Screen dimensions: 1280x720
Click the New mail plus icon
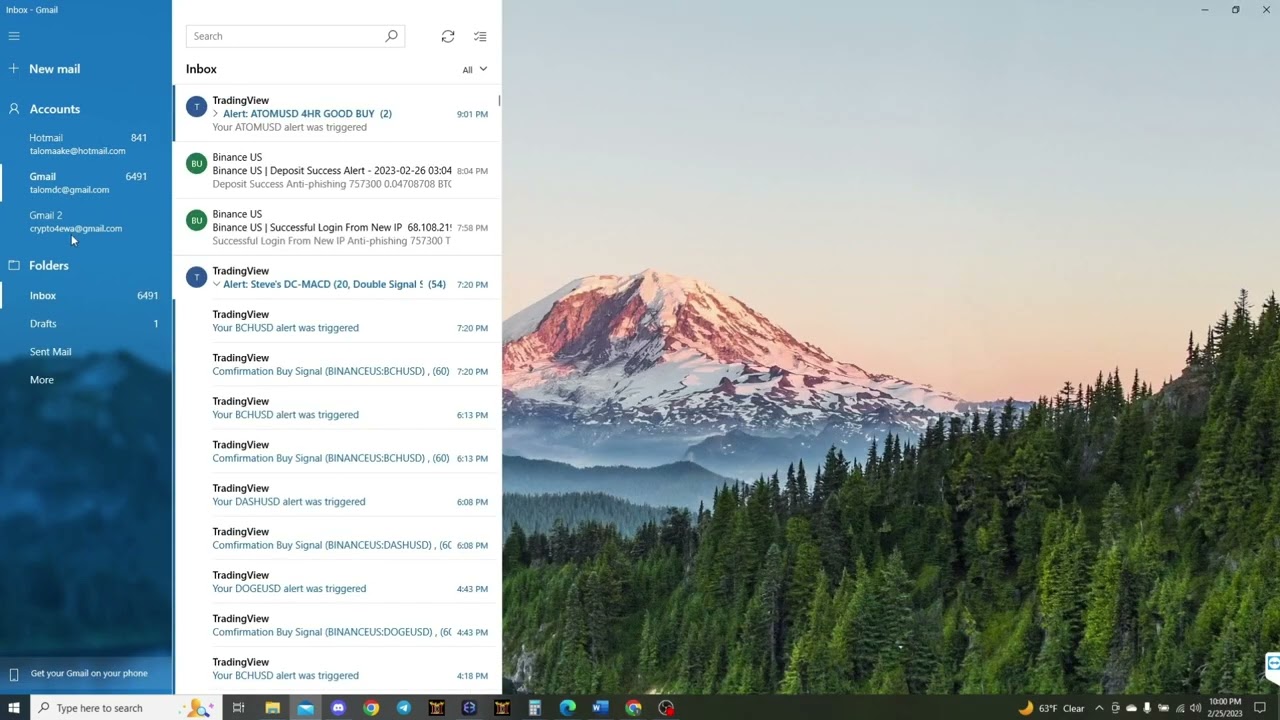tap(14, 69)
